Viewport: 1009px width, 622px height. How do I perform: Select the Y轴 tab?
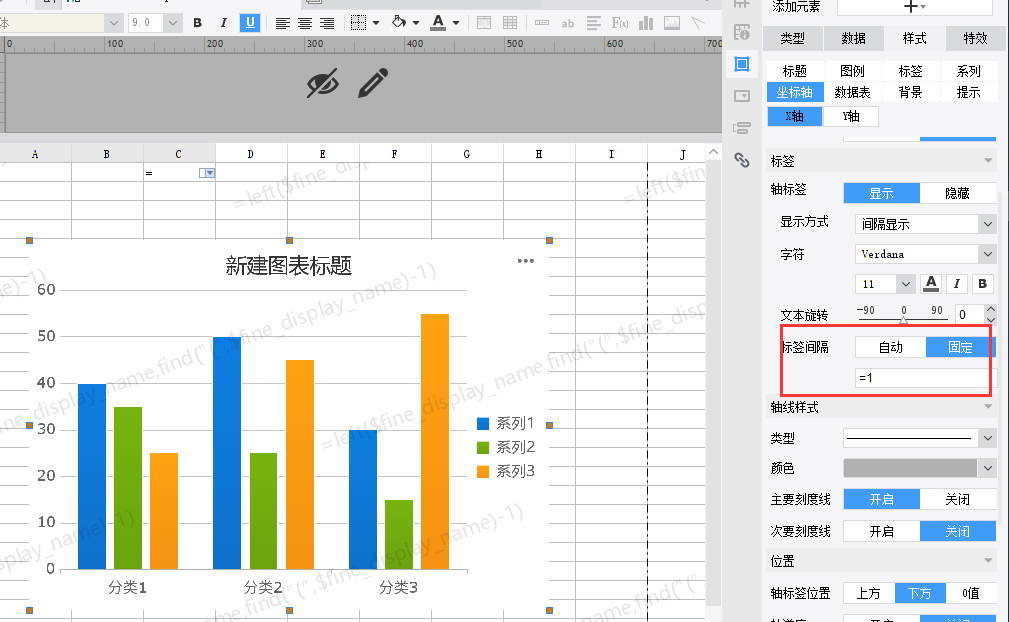851,116
